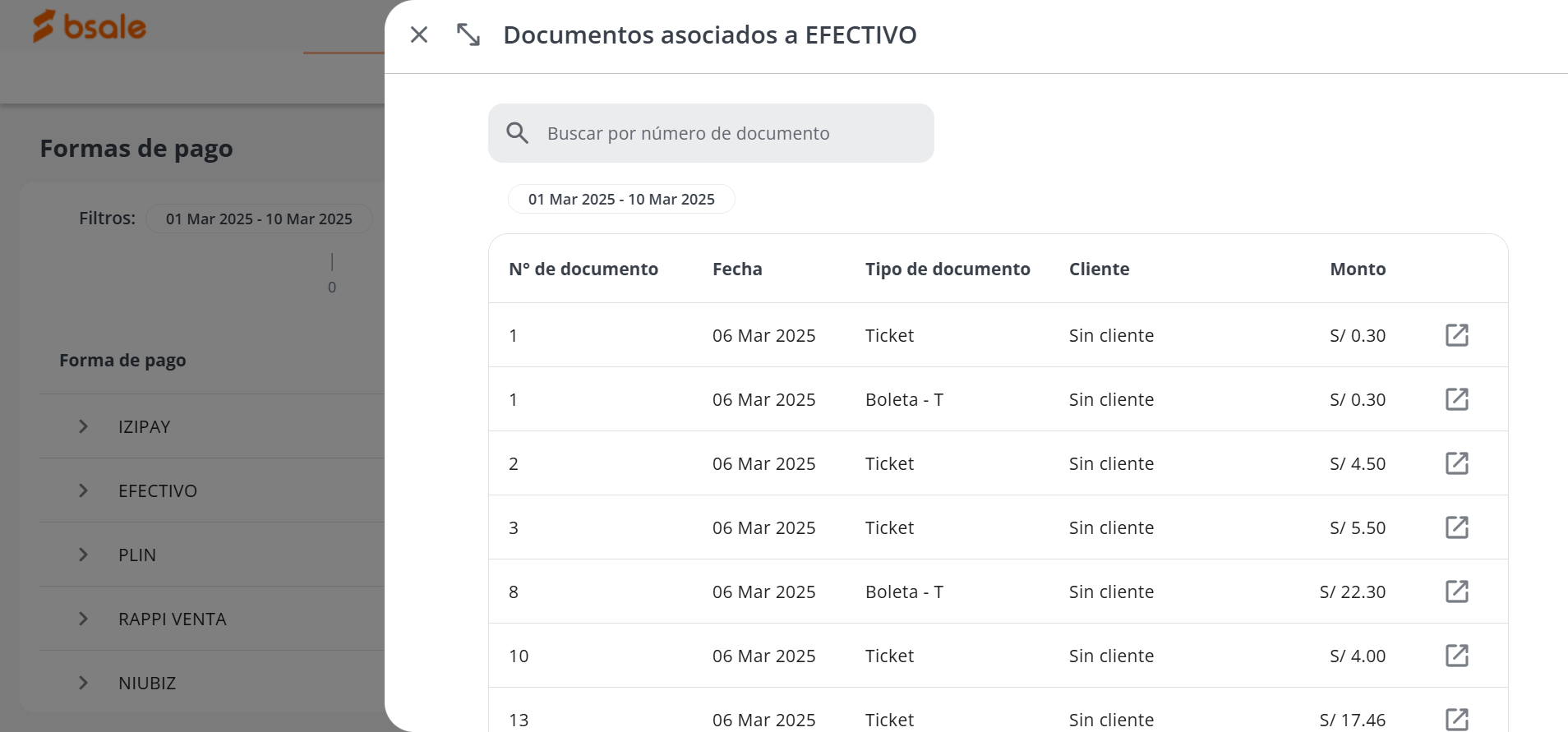Click the Fecha column header
This screenshot has width=1568, height=732.
click(x=737, y=269)
